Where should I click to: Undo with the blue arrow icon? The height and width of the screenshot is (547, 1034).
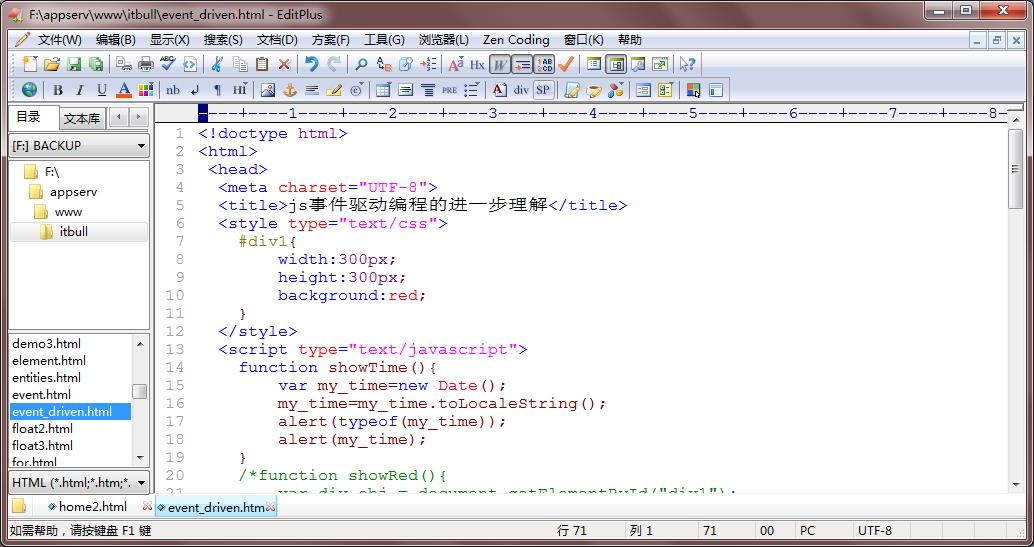(x=312, y=64)
